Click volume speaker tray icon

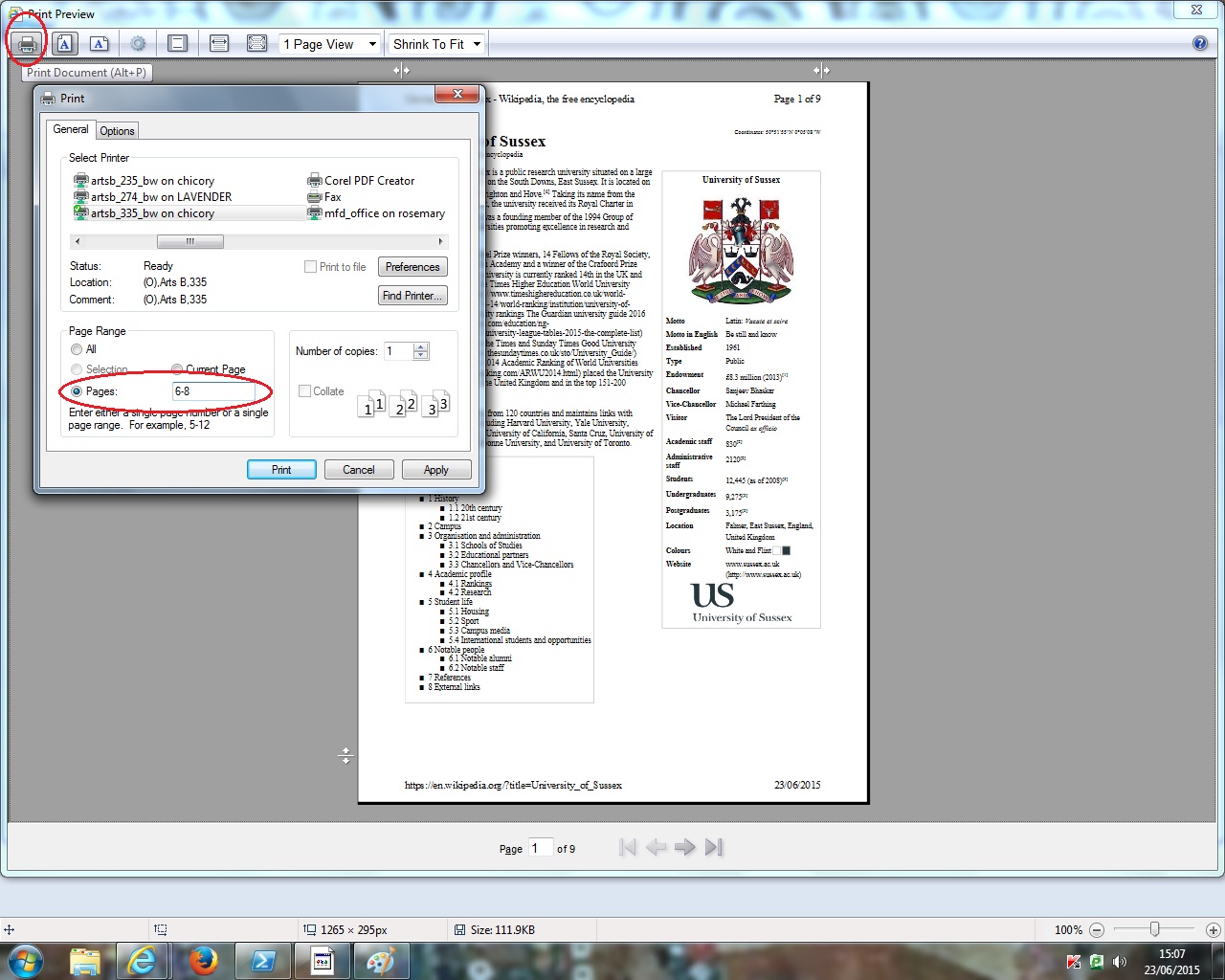(x=1120, y=962)
